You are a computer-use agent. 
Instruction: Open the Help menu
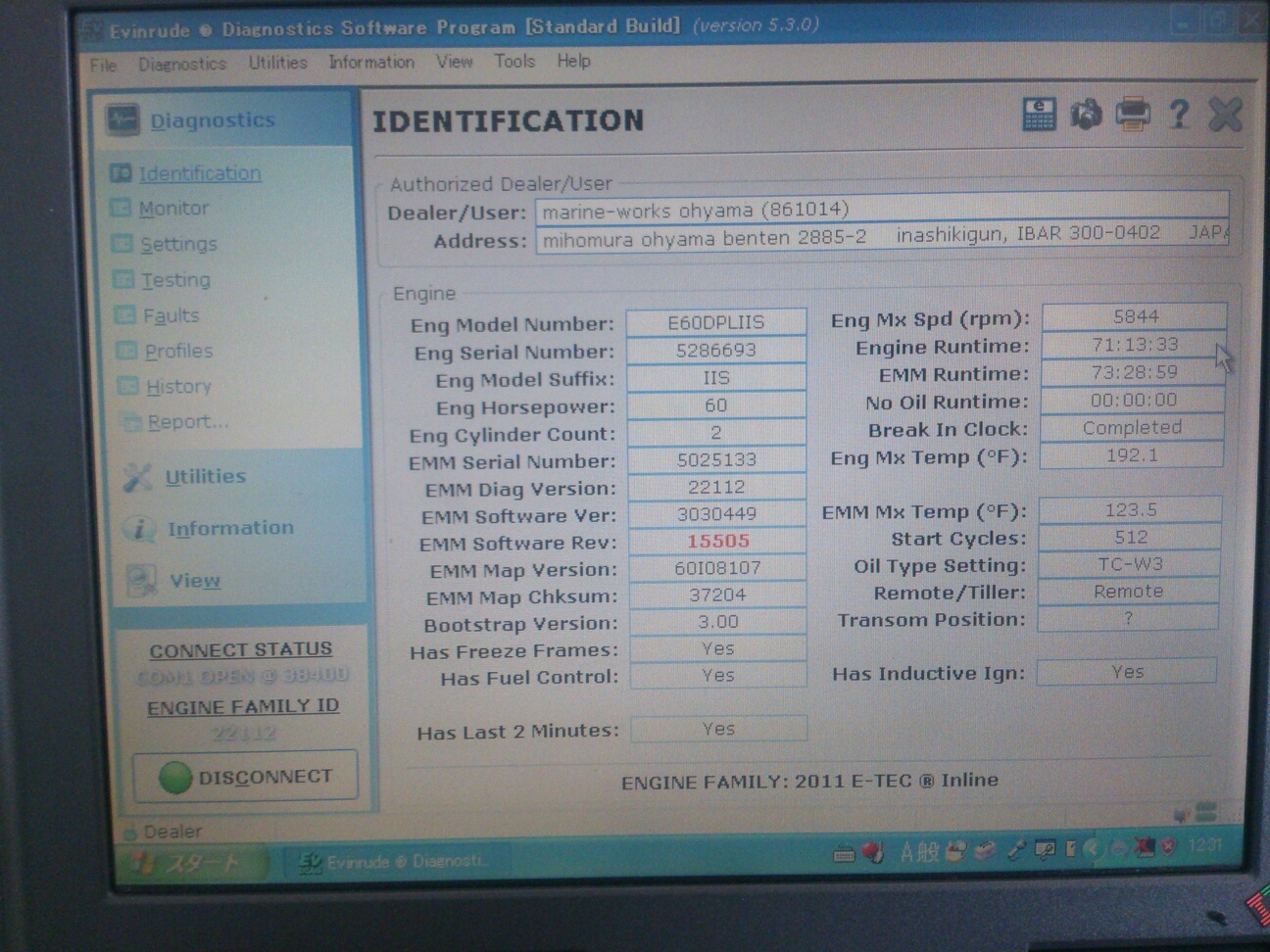pyautogui.click(x=574, y=61)
